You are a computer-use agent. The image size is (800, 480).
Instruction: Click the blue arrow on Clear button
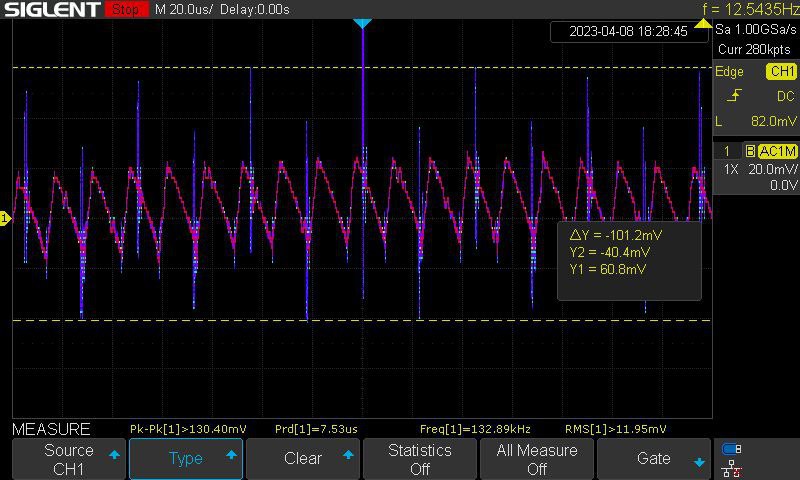click(x=348, y=454)
